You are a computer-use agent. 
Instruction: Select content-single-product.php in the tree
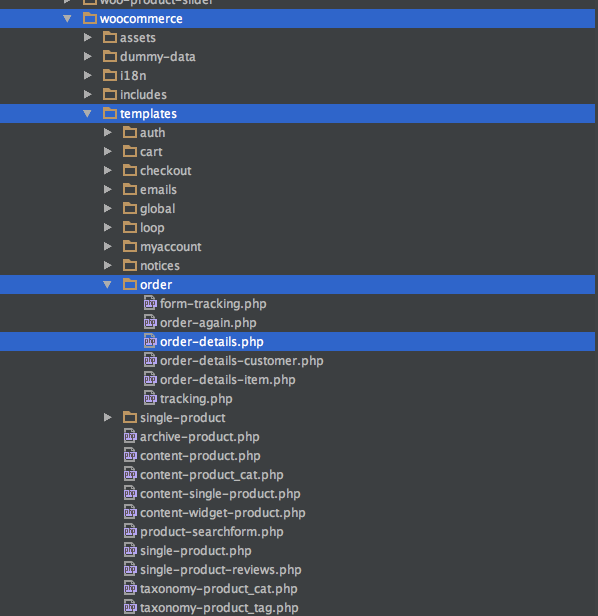click(220, 494)
